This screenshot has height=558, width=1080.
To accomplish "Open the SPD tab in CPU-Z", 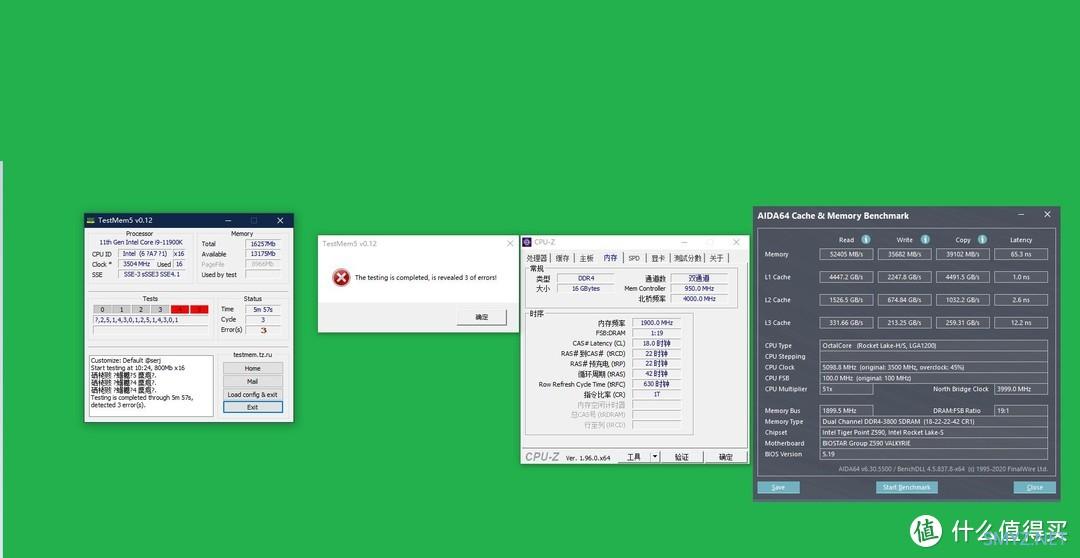I will pos(634,258).
